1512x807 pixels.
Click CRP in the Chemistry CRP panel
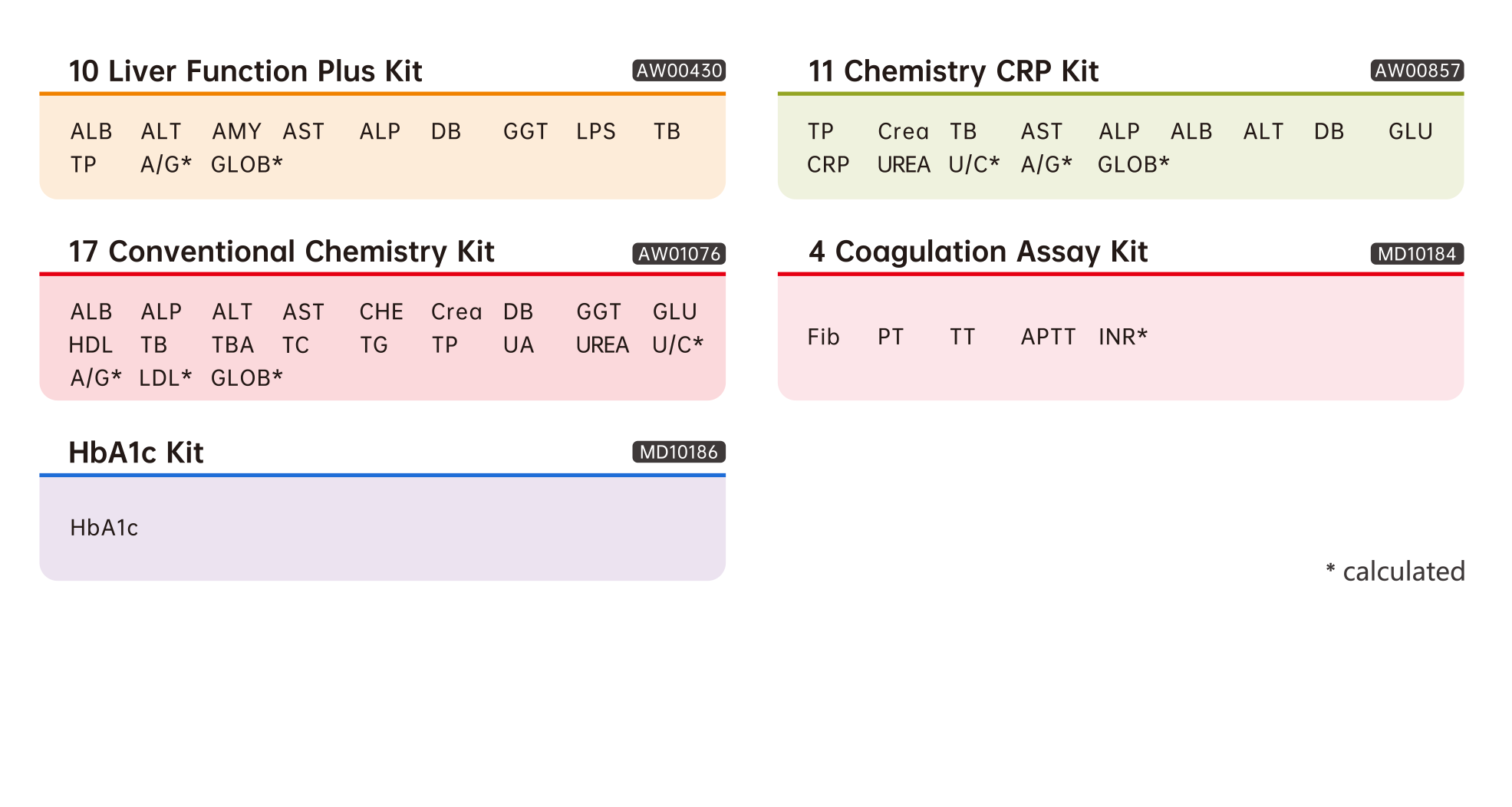point(828,165)
